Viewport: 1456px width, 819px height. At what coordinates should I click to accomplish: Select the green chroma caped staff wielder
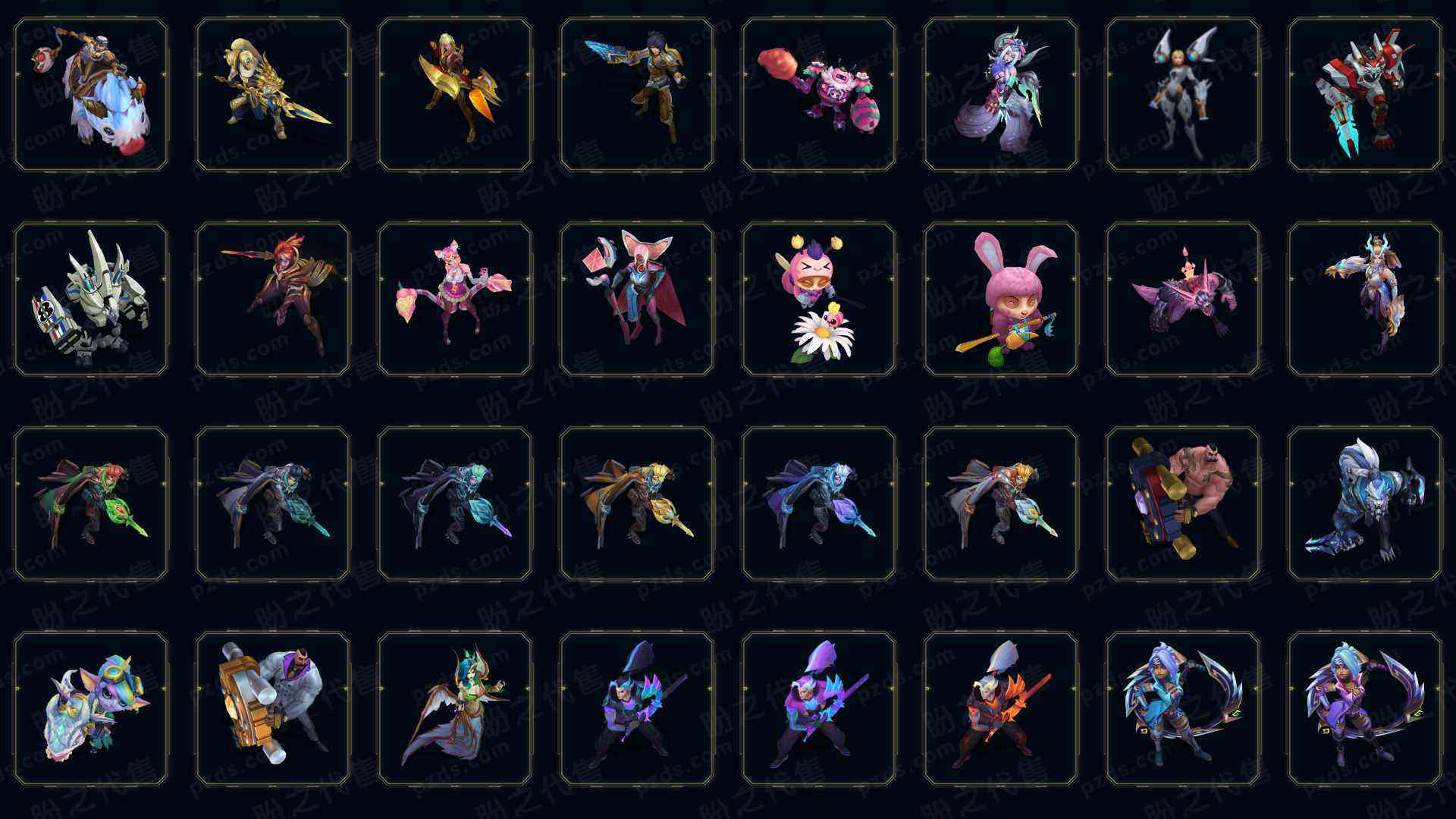tap(91, 504)
